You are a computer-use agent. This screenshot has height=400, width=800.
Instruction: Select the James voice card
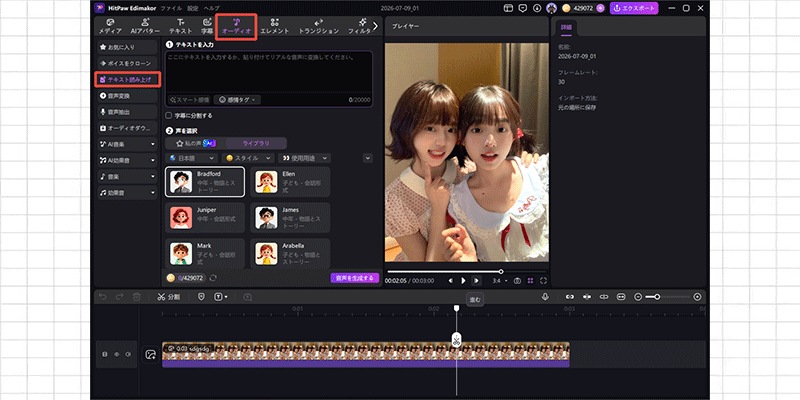click(290, 217)
